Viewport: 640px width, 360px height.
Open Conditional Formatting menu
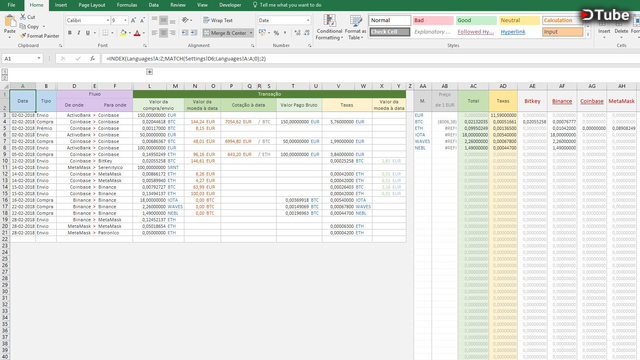(329, 27)
